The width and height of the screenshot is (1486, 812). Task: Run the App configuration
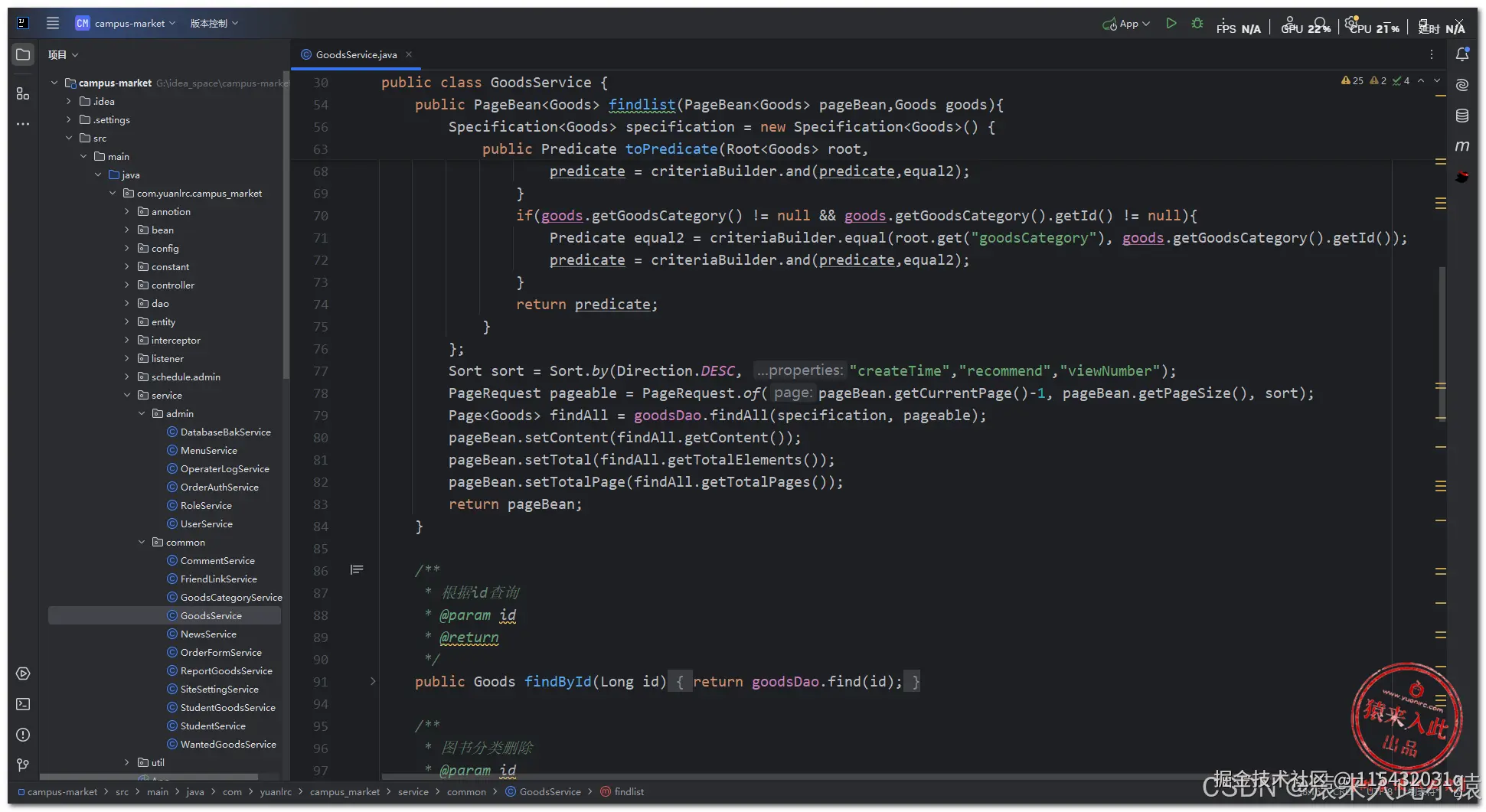coord(1171,23)
